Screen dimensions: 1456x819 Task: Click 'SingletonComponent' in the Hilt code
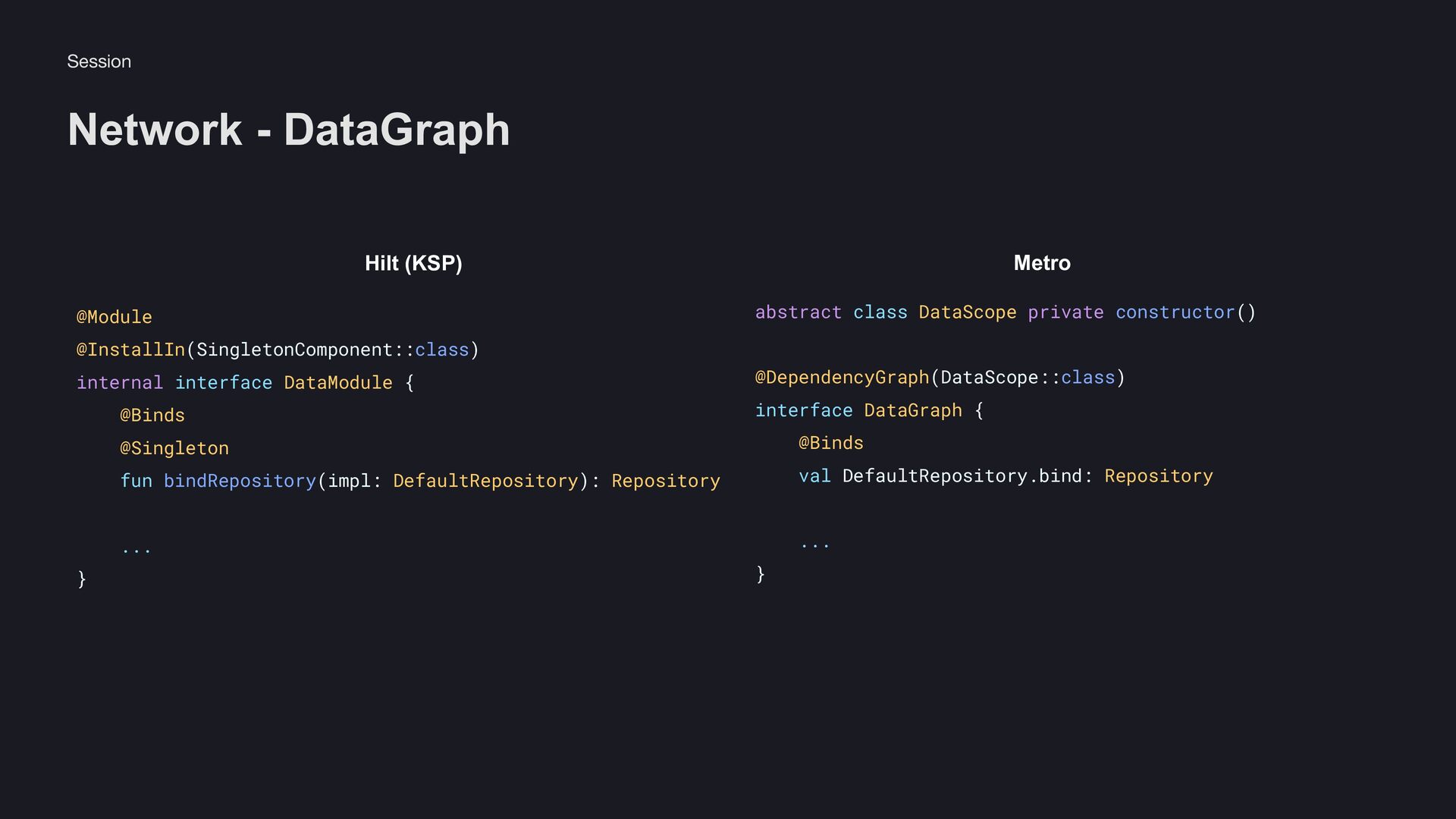294,350
